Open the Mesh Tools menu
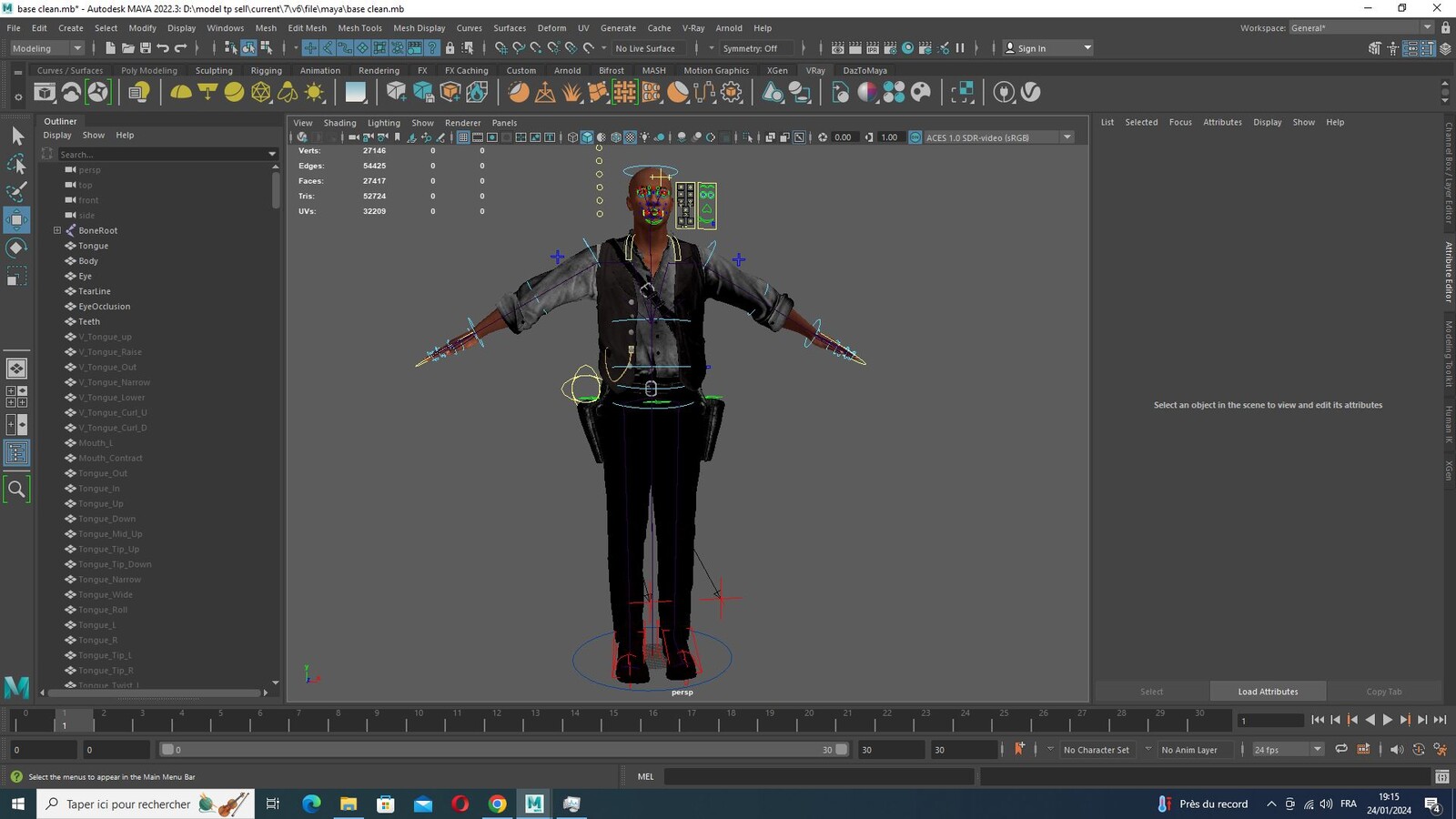This screenshot has width=1456, height=819. click(359, 28)
